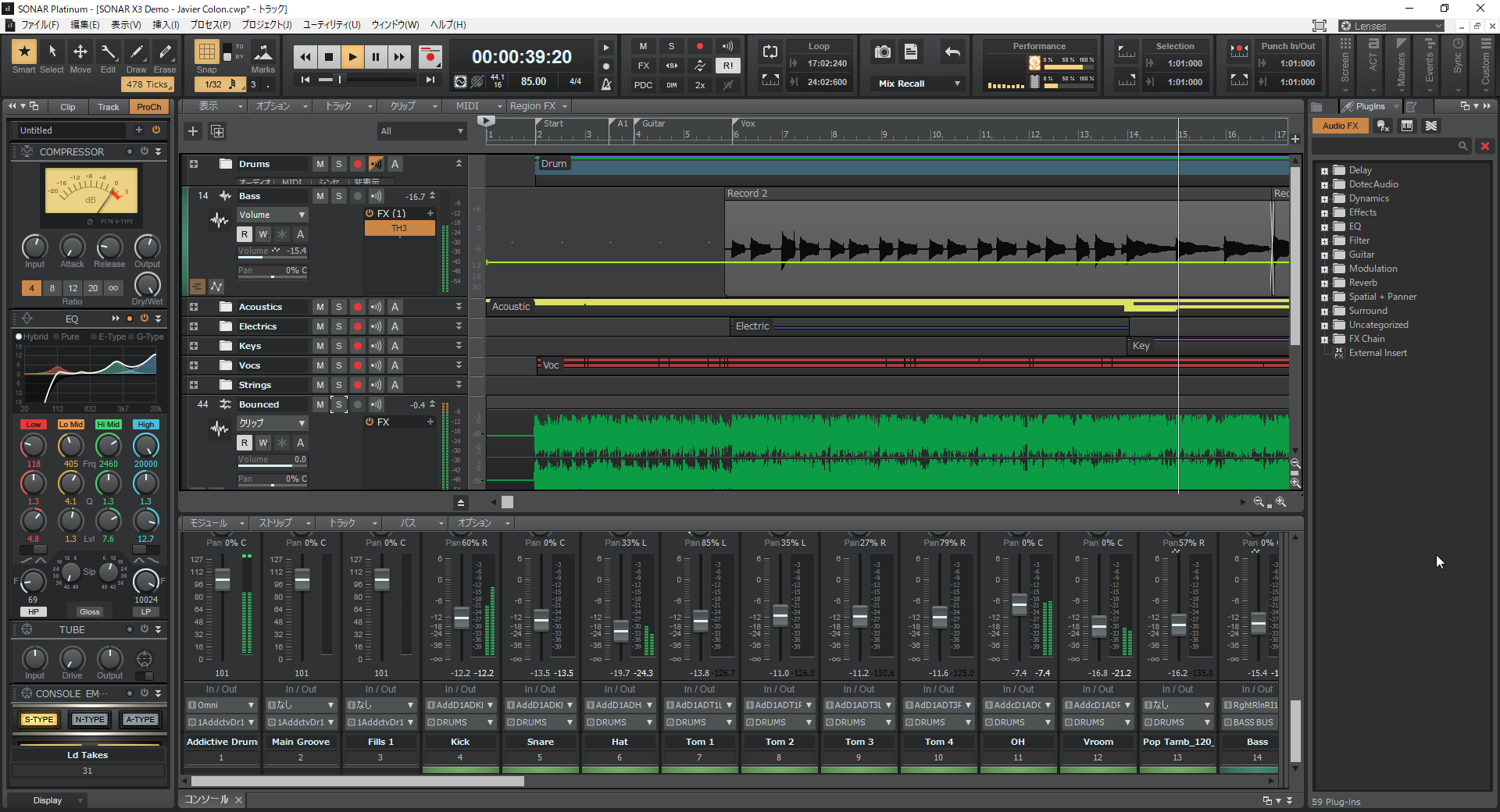Select the Hybrid EQ mode radio
The image size is (1500, 812).
(20, 337)
